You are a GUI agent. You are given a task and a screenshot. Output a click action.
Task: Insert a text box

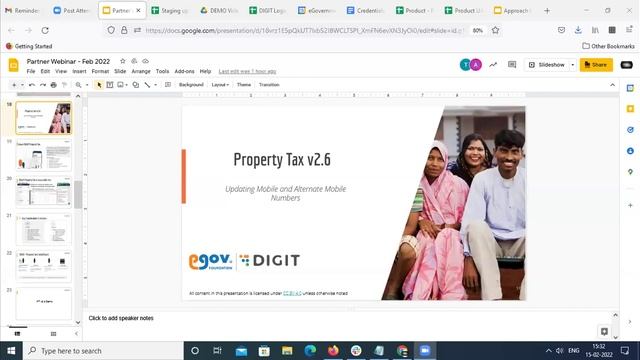(x=110, y=85)
